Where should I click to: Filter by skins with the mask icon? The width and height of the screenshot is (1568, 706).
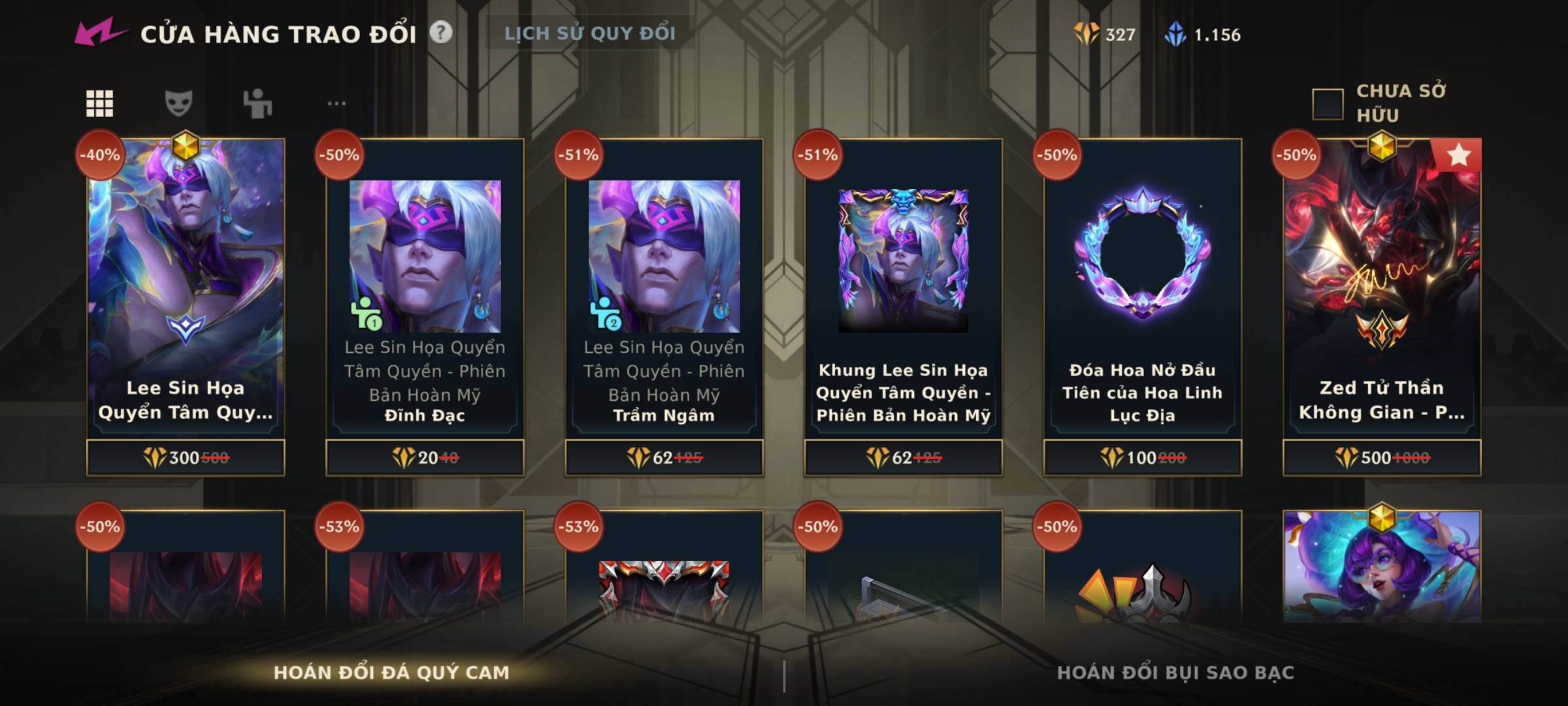[178, 103]
